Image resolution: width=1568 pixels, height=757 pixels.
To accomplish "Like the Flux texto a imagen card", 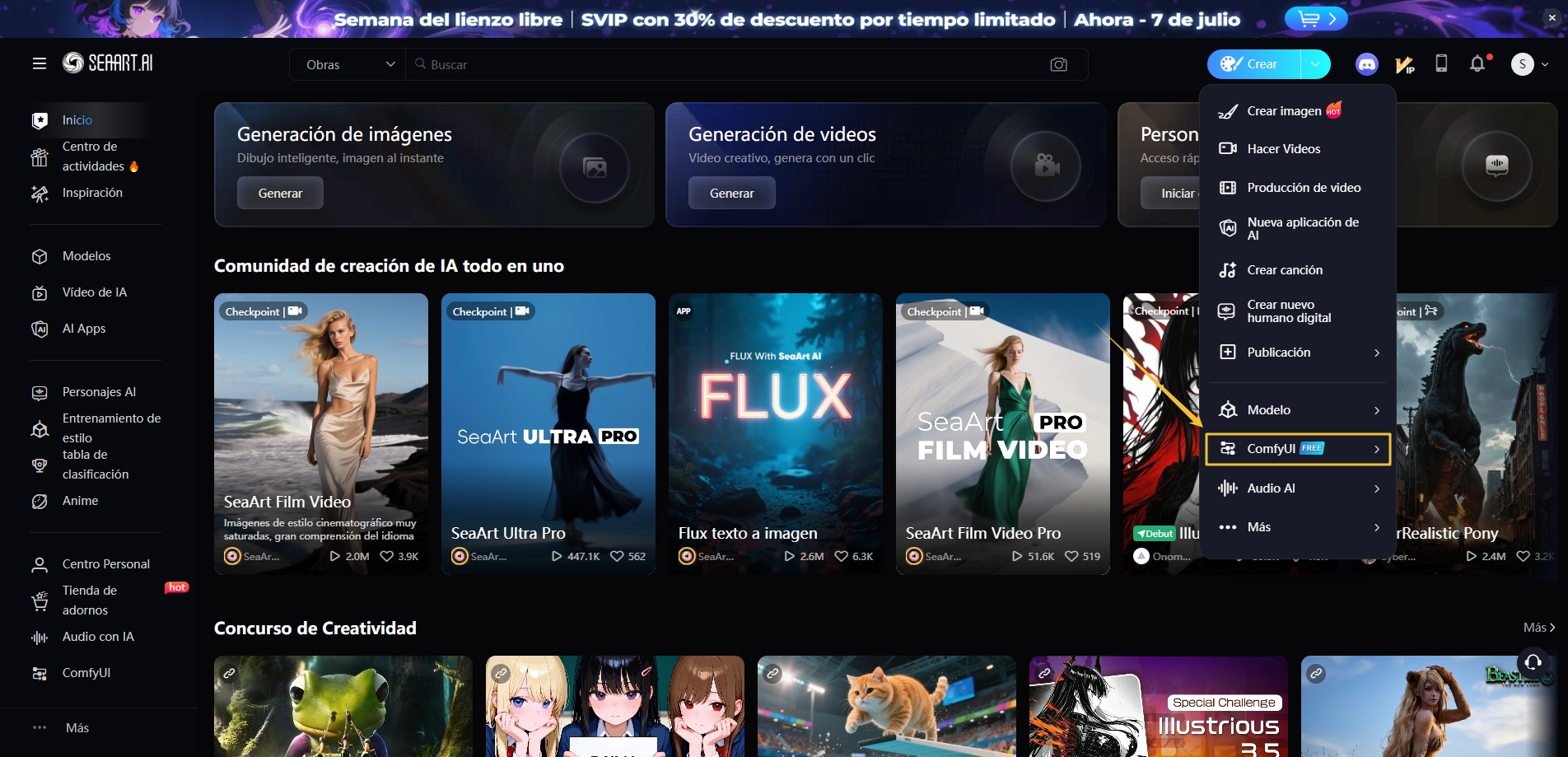I will pyautogui.click(x=841, y=556).
